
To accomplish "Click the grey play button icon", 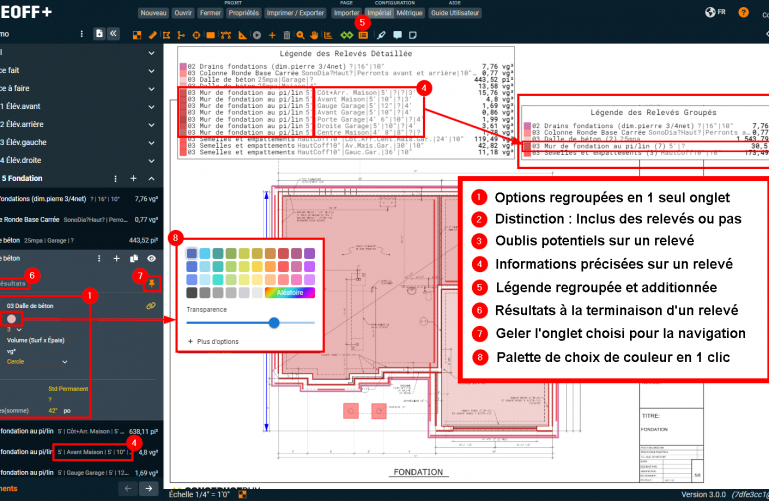I will [x=257, y=35].
